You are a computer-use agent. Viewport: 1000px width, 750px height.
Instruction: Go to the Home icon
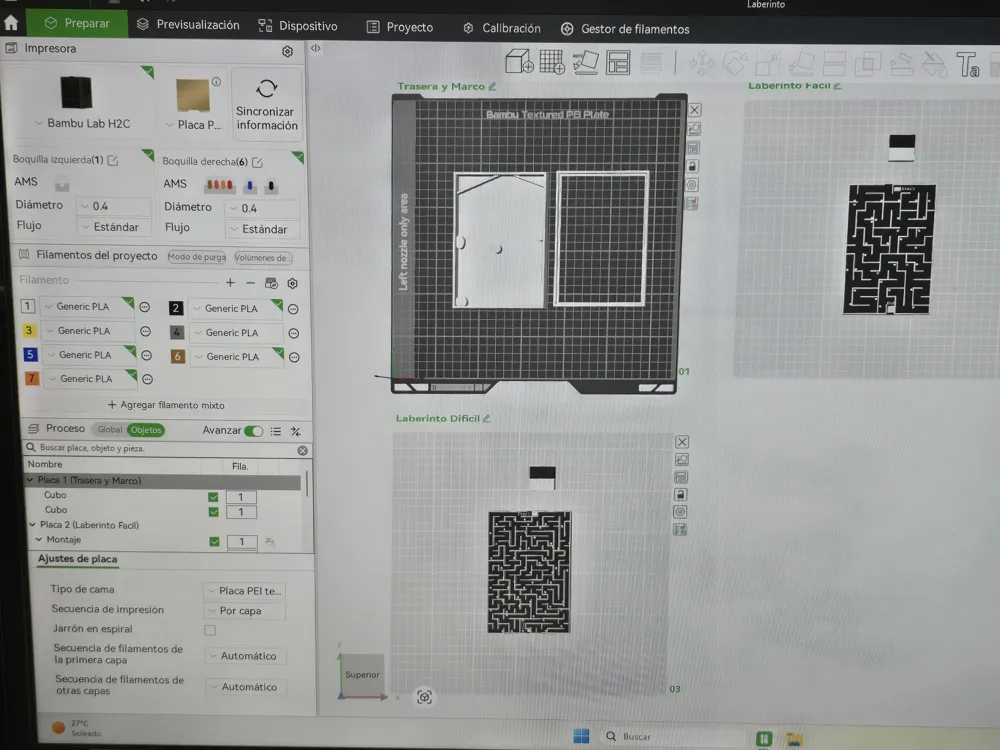coord(11,23)
